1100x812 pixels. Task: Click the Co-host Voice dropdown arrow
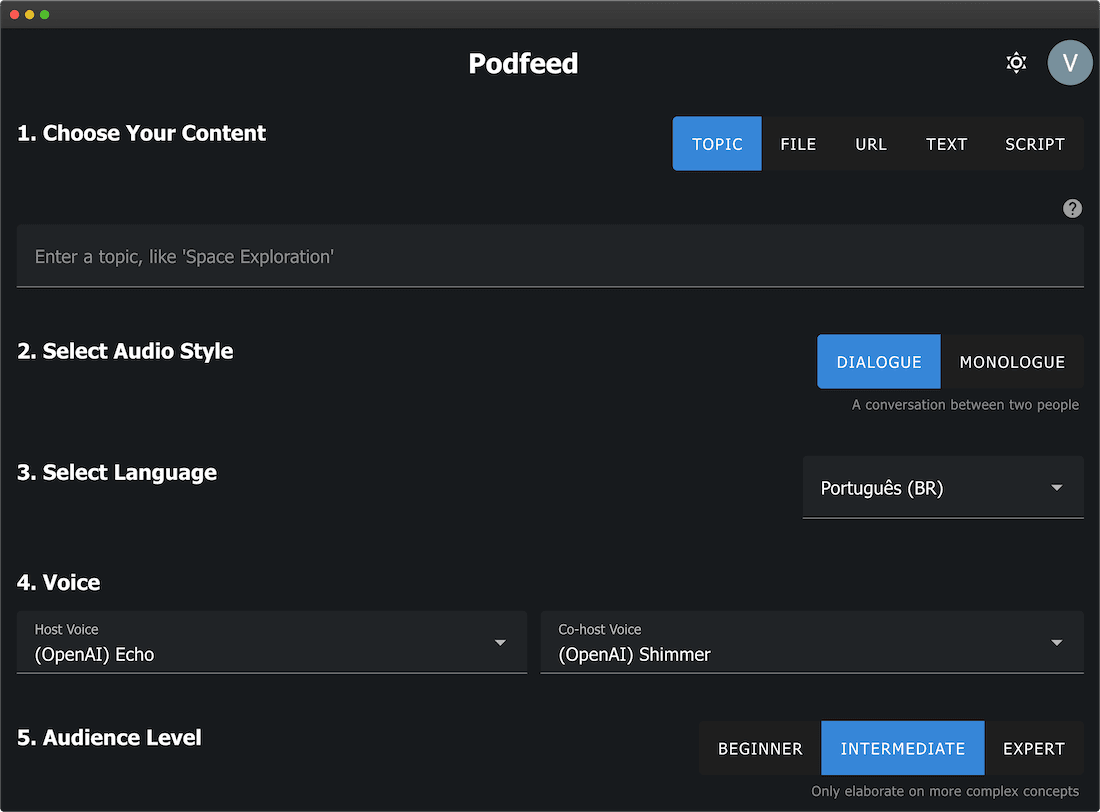(x=1056, y=643)
